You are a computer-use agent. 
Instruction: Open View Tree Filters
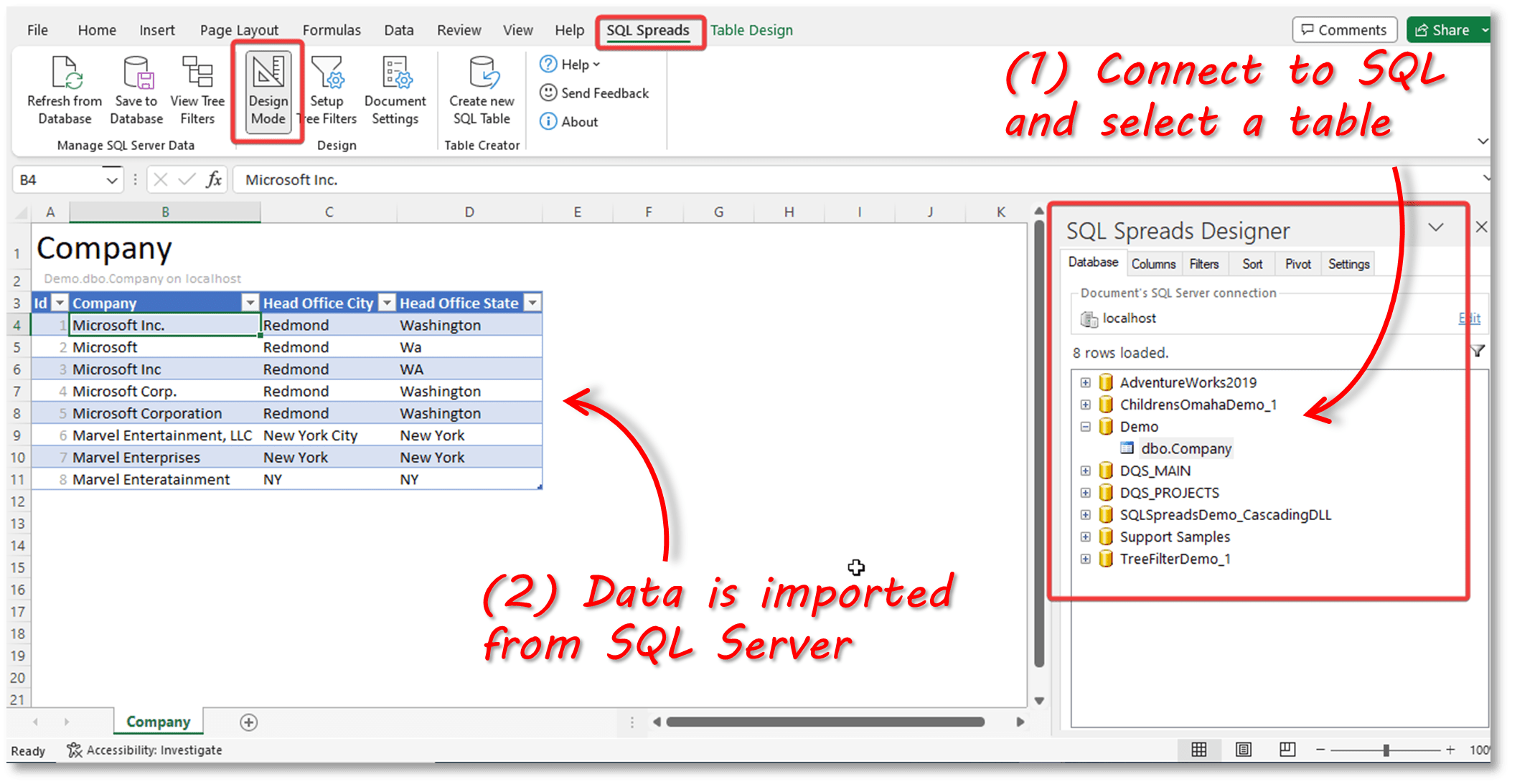pos(197,90)
